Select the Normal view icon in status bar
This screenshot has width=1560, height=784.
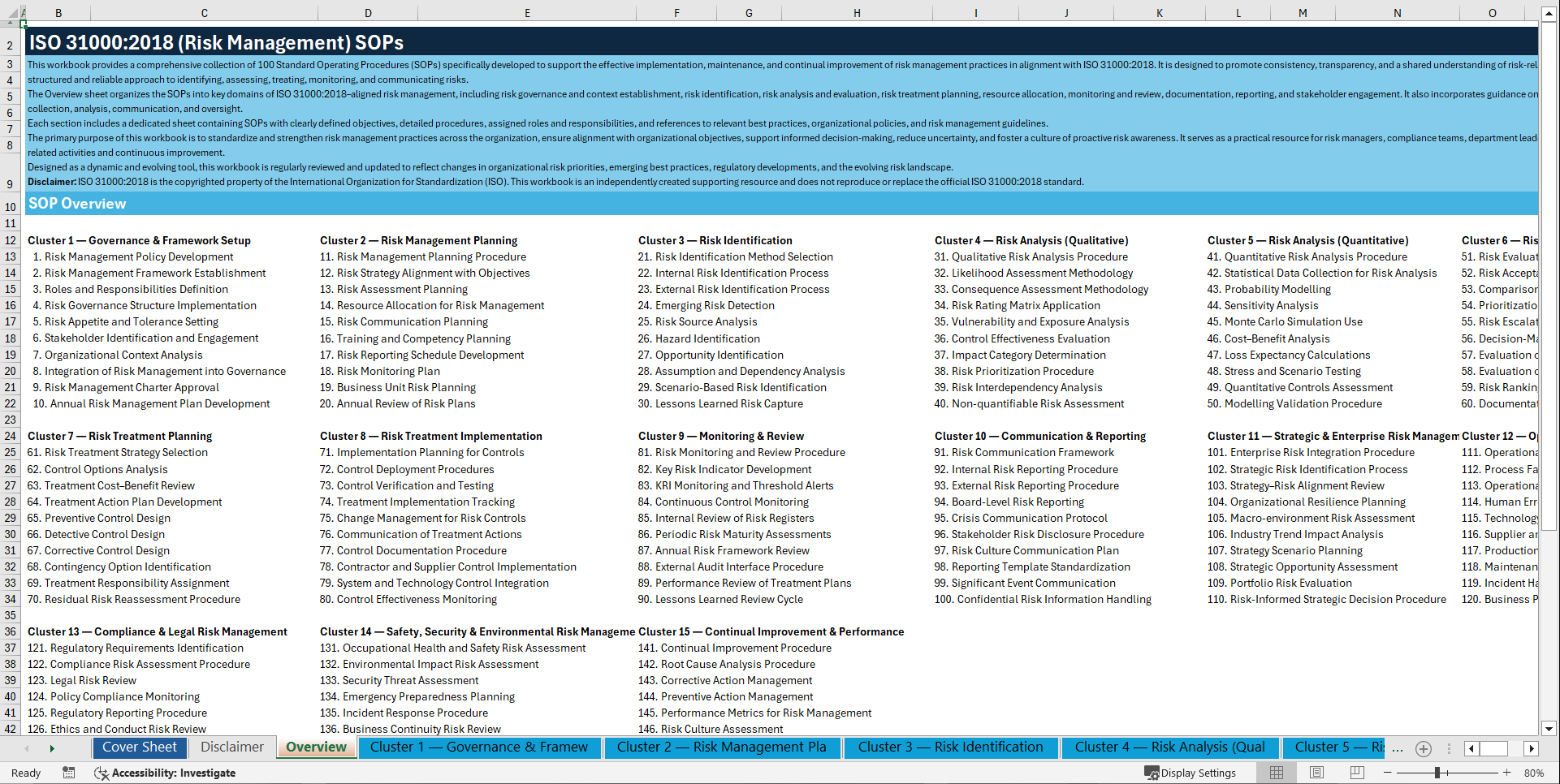click(x=1277, y=773)
